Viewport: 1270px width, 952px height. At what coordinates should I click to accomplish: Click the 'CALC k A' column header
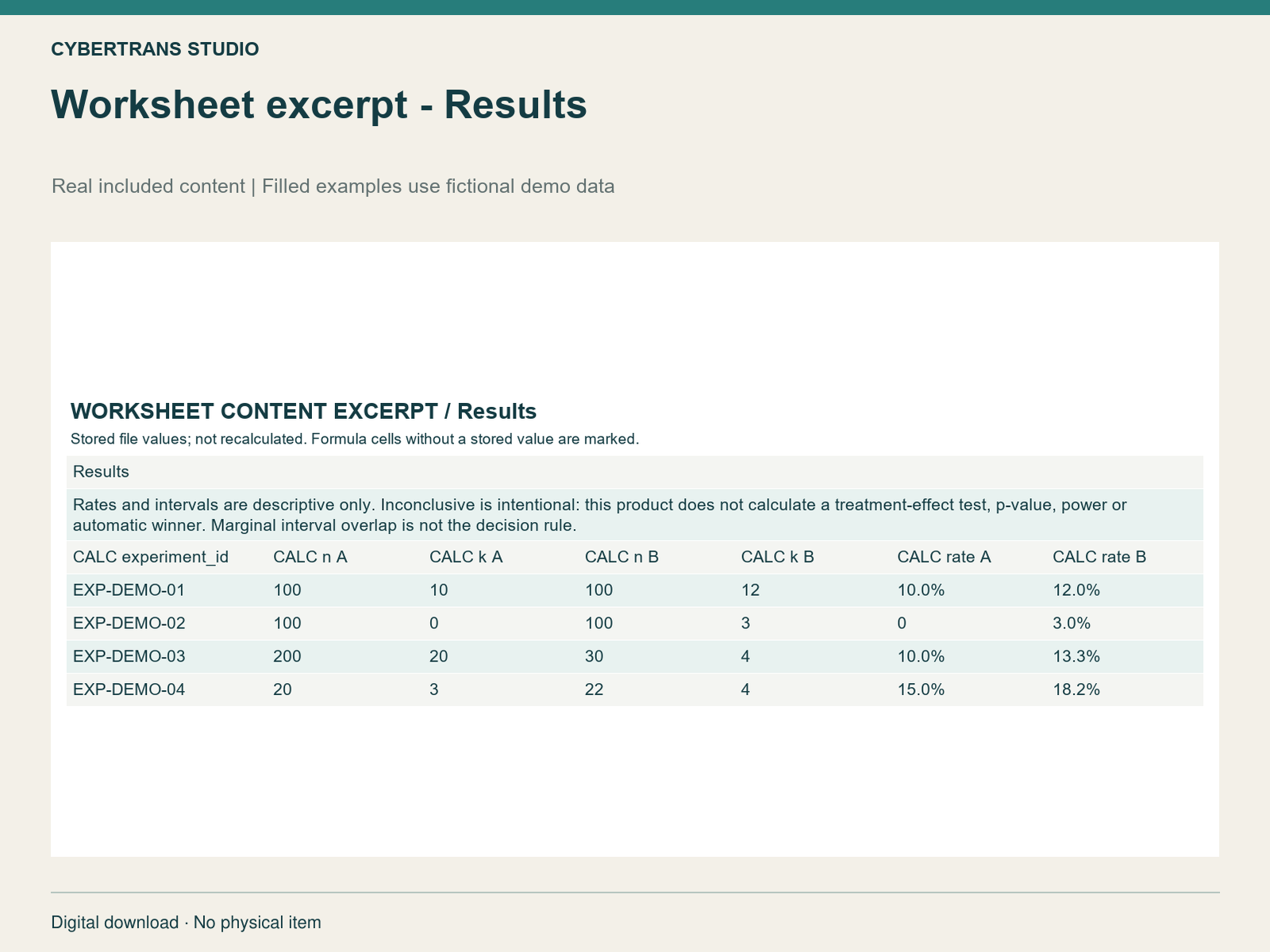(466, 557)
